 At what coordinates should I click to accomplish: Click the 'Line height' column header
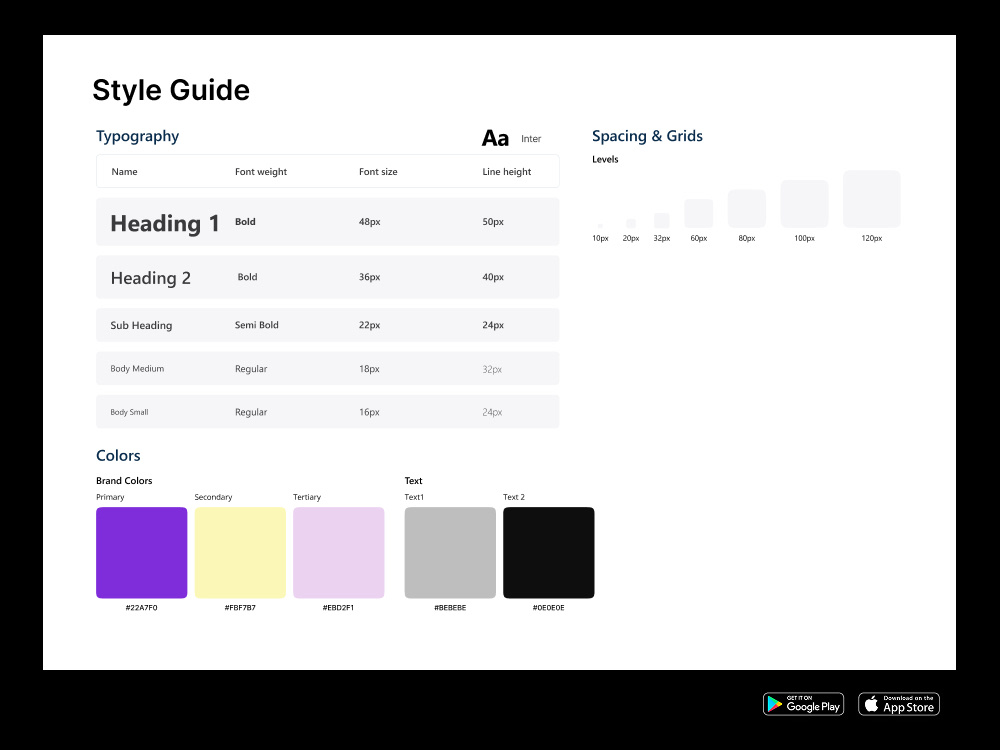tap(506, 172)
